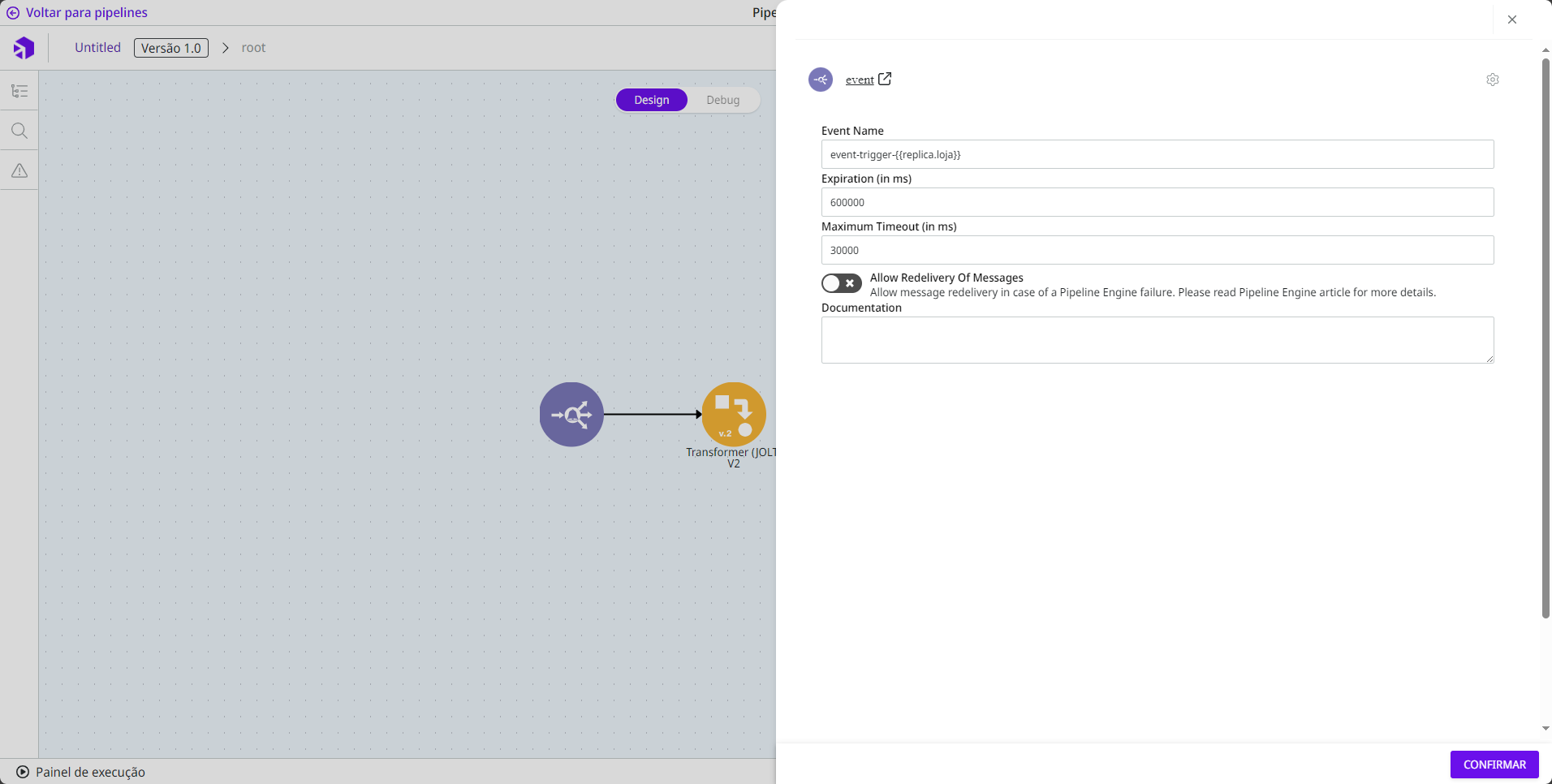Switch to Design mode

point(652,100)
